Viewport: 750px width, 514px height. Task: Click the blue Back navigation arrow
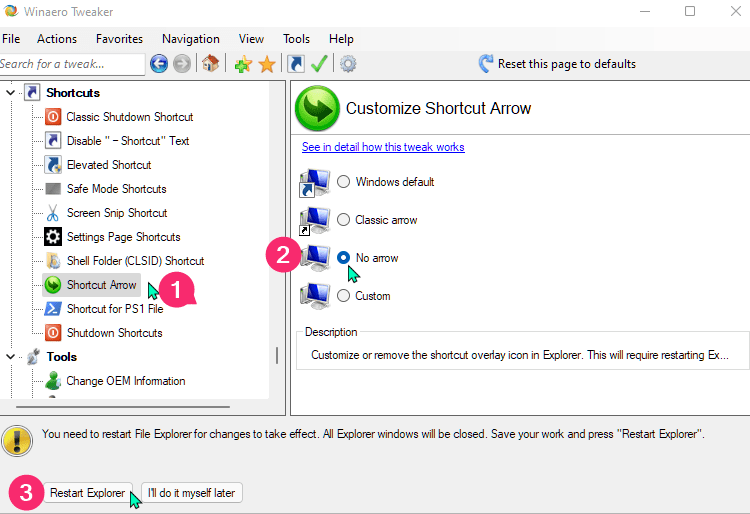pyautogui.click(x=159, y=64)
